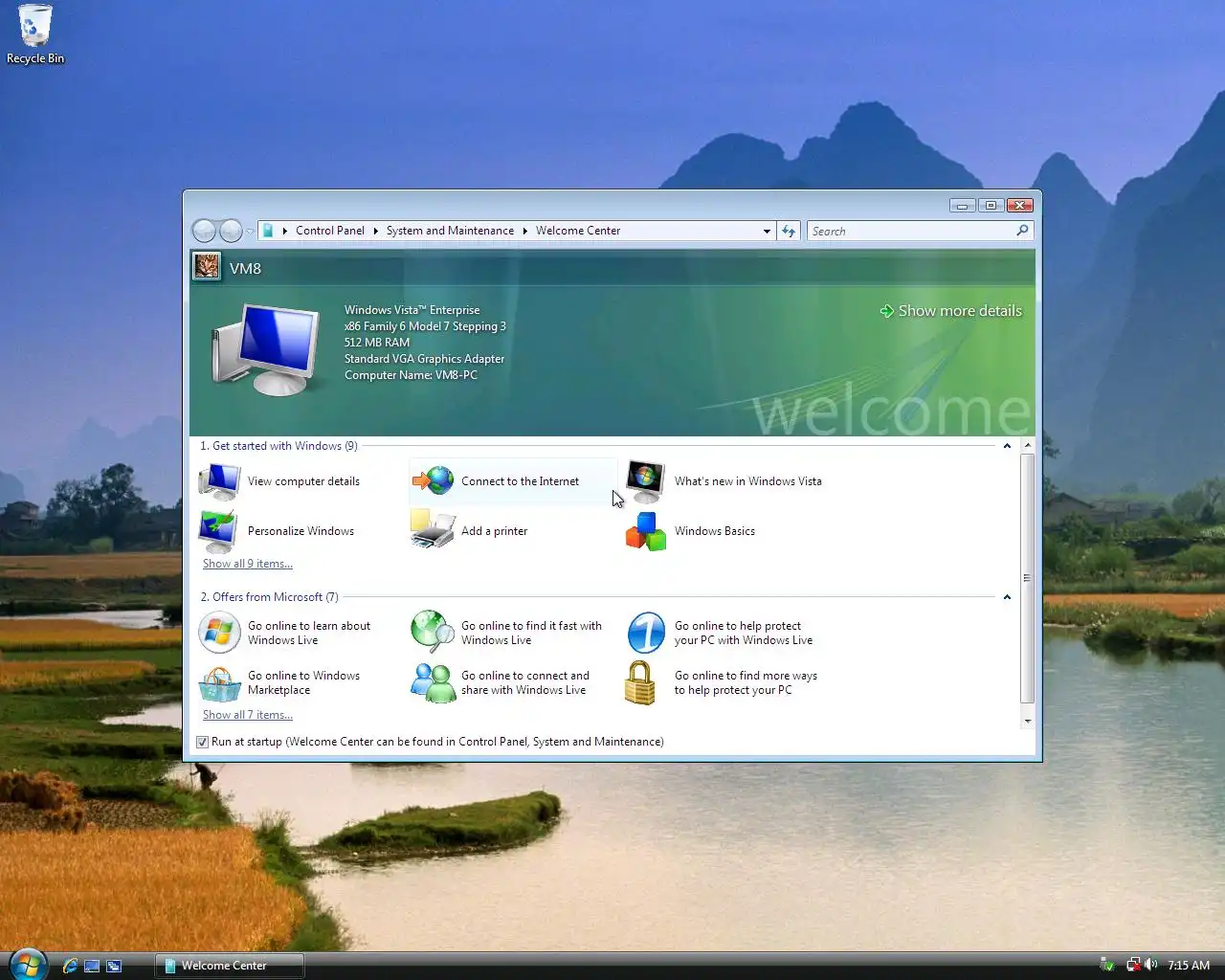Open the recent pages dropdown arrow

250,232
